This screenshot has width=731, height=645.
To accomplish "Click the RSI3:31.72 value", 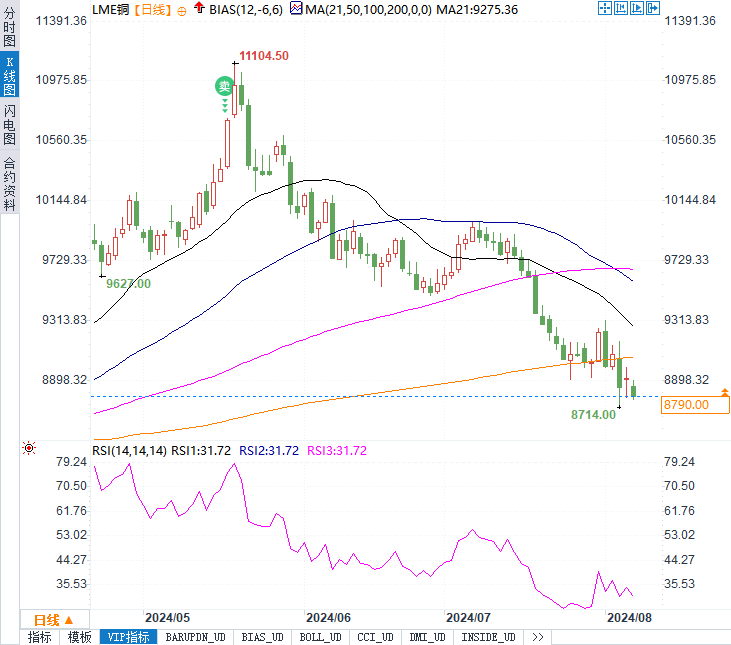I will (337, 451).
